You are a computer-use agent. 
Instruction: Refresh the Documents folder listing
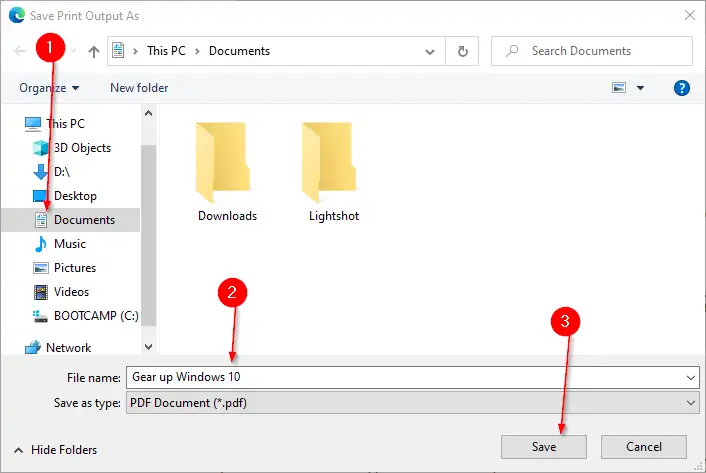click(x=462, y=51)
